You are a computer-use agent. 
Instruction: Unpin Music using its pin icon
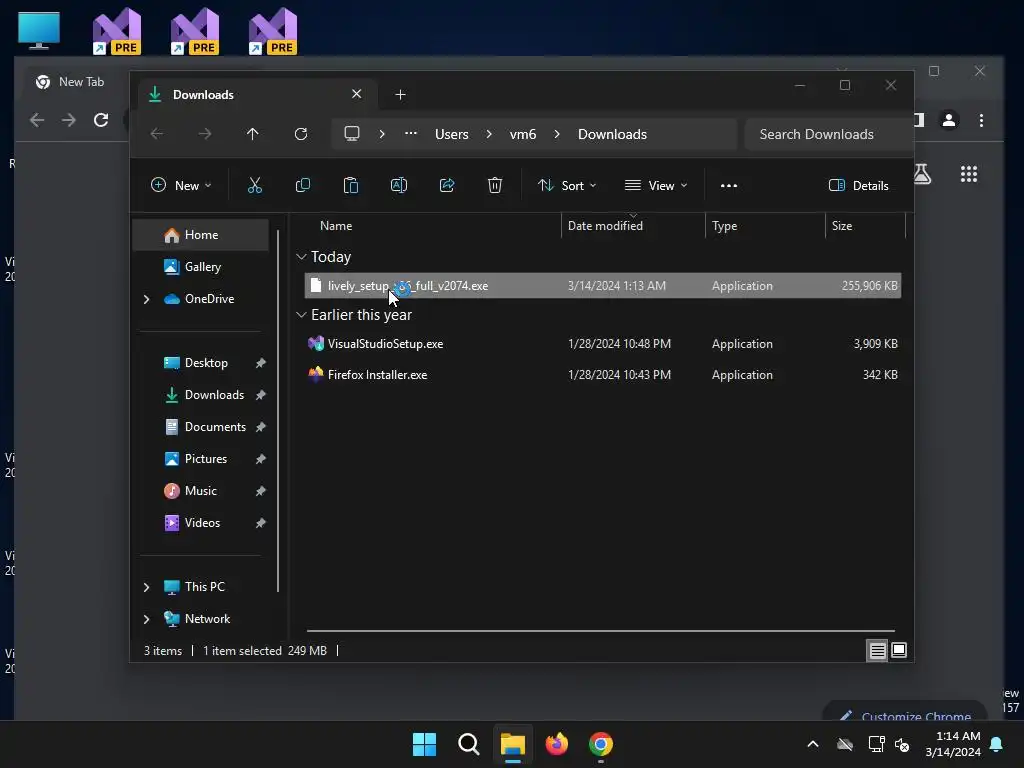(x=261, y=491)
